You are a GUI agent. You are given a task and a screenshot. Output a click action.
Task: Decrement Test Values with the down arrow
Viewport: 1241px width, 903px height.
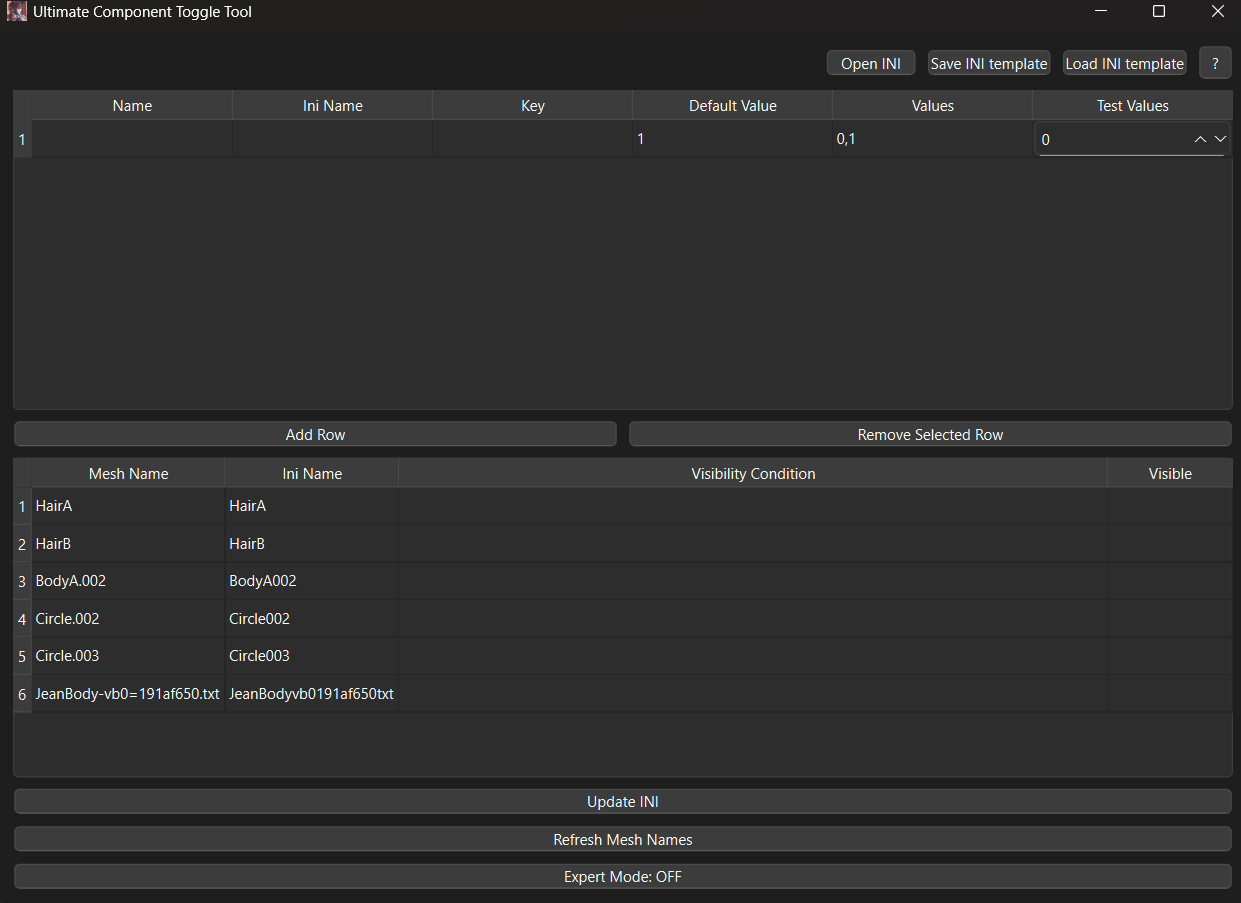click(1220, 140)
